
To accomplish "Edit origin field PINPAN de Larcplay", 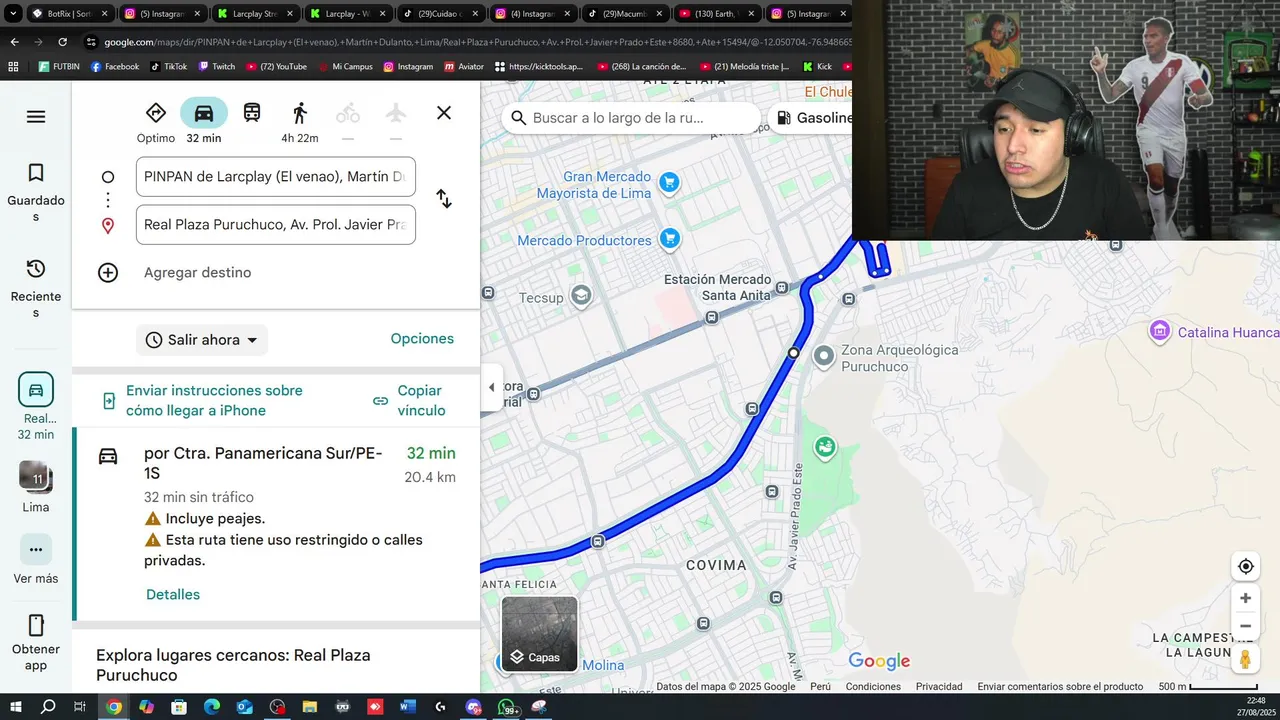I will 276,176.
